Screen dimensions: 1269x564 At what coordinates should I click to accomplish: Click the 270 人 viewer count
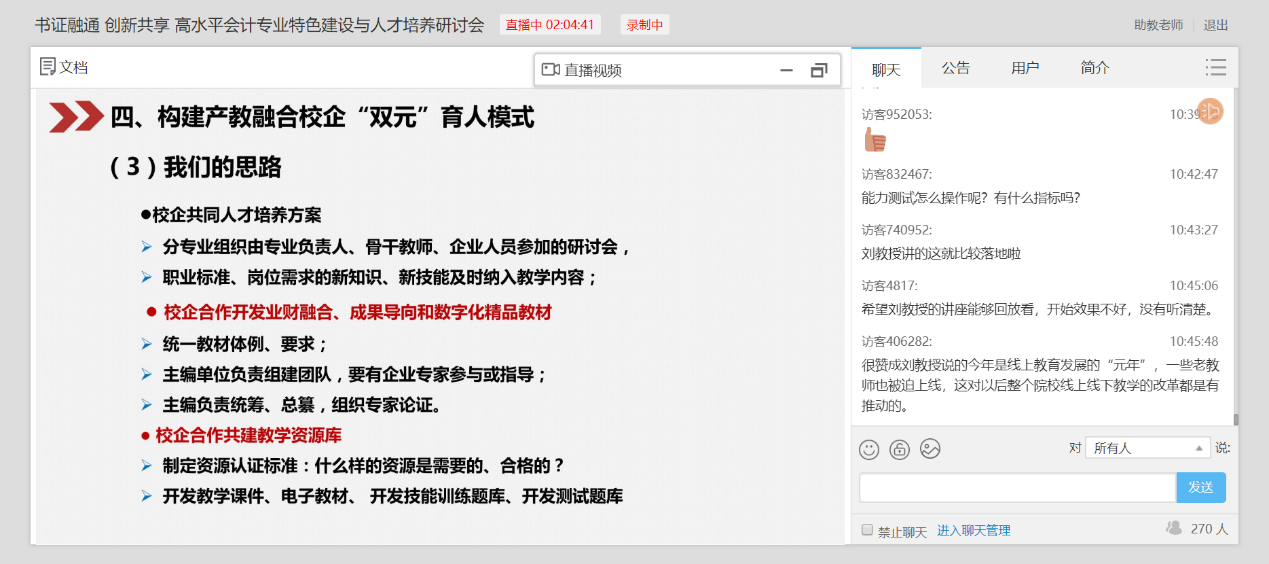tap(1209, 529)
